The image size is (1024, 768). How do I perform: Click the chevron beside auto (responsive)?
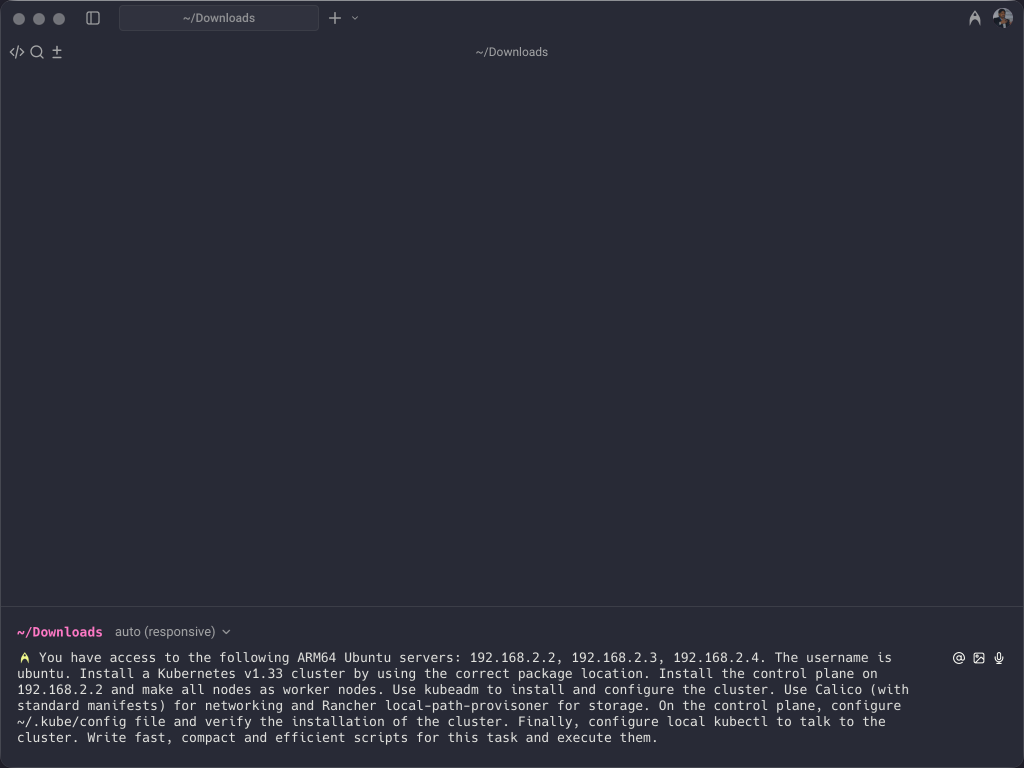tap(227, 632)
